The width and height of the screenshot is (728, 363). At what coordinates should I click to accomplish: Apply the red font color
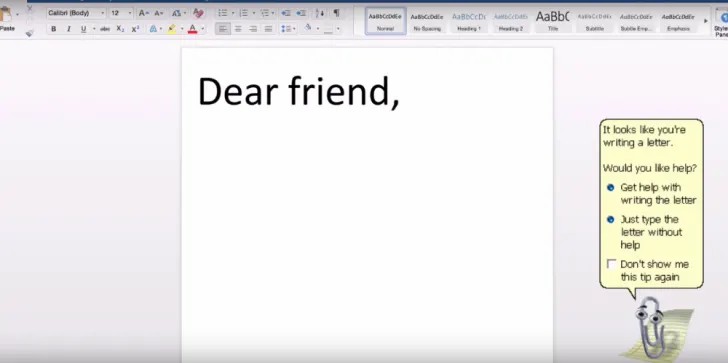(x=193, y=29)
